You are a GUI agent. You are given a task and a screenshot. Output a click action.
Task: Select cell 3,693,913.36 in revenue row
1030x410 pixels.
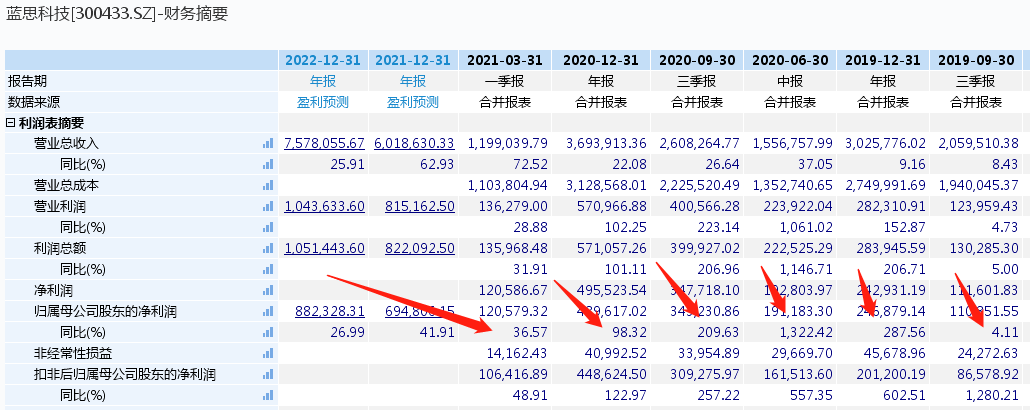[606, 143]
